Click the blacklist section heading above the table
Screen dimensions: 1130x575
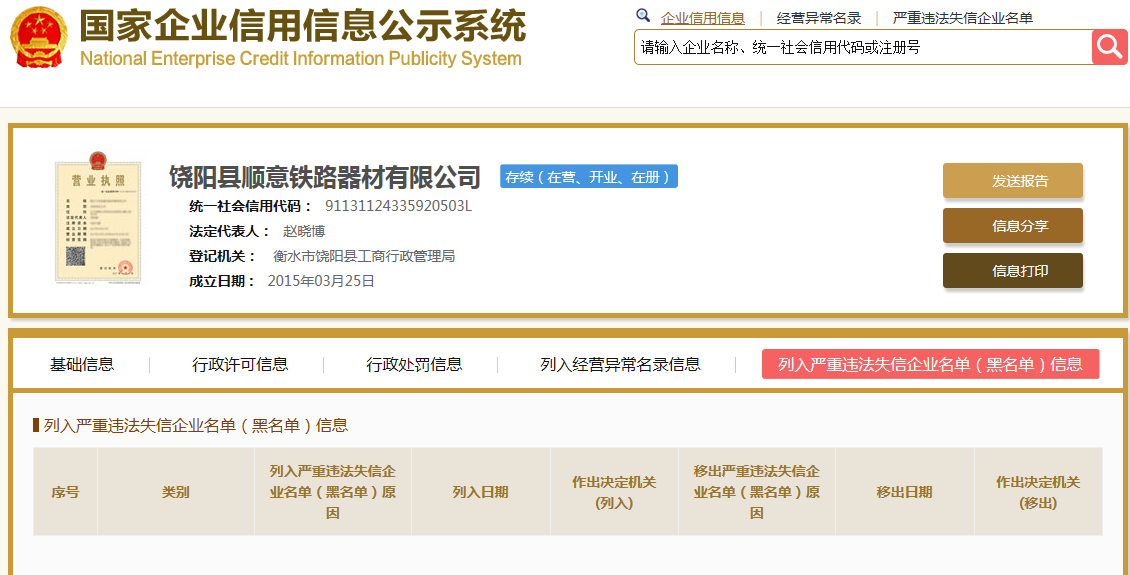click(x=195, y=426)
